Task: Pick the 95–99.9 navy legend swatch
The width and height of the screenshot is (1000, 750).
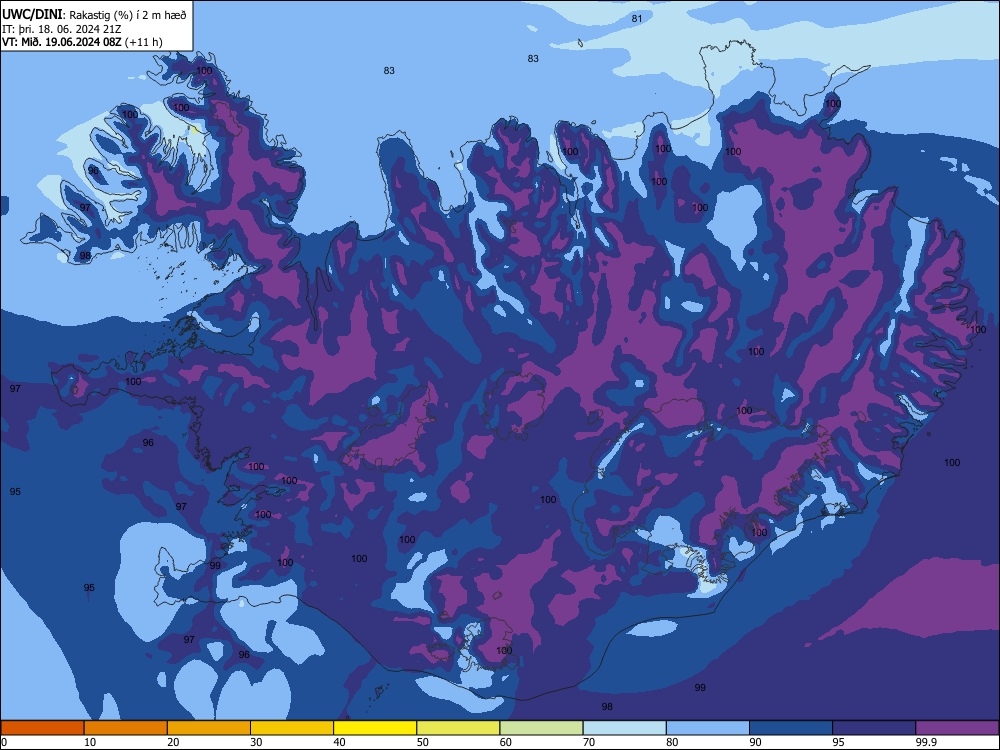Action: [874, 728]
